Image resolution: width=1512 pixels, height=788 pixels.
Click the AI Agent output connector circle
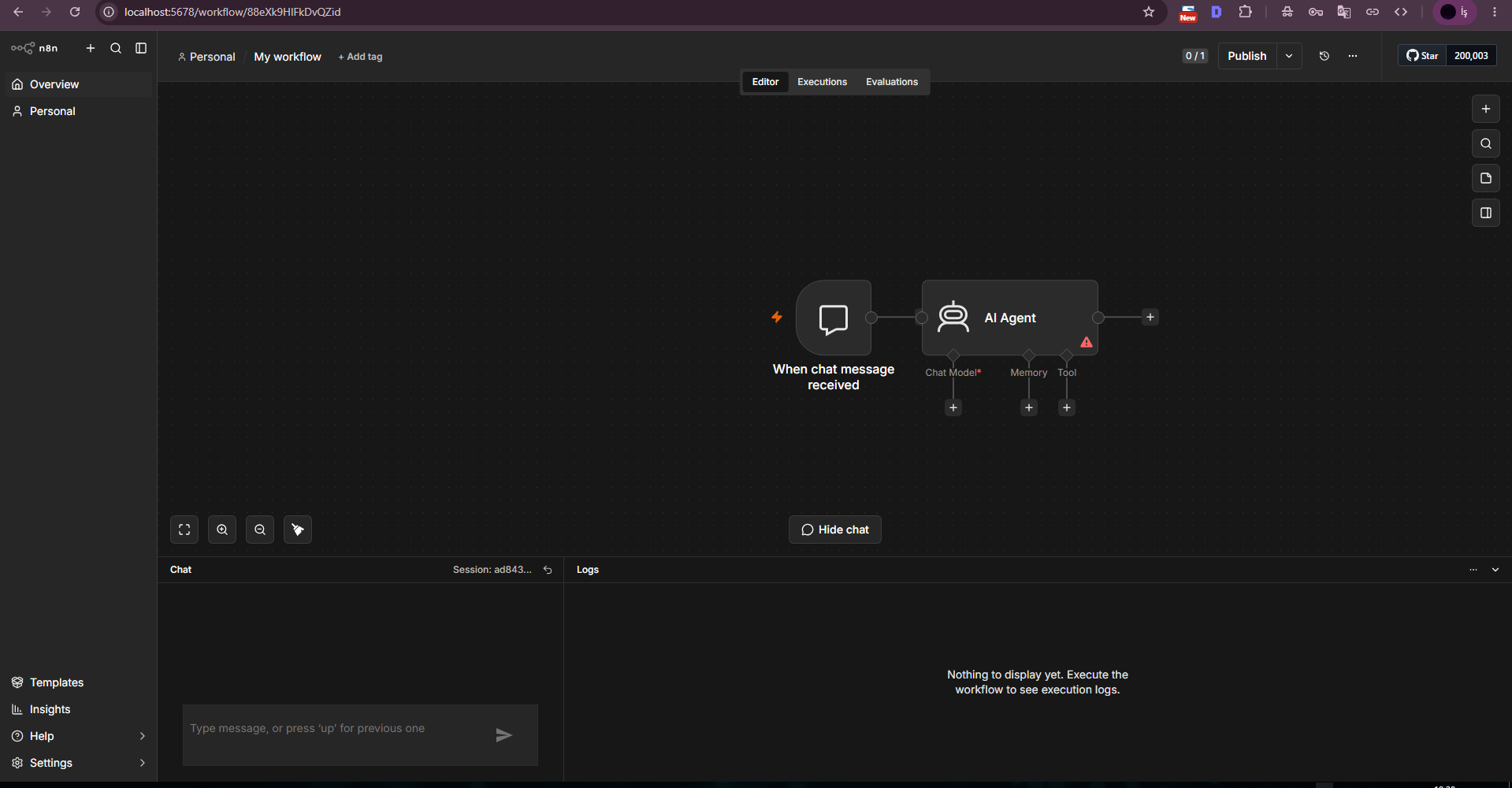click(1098, 318)
